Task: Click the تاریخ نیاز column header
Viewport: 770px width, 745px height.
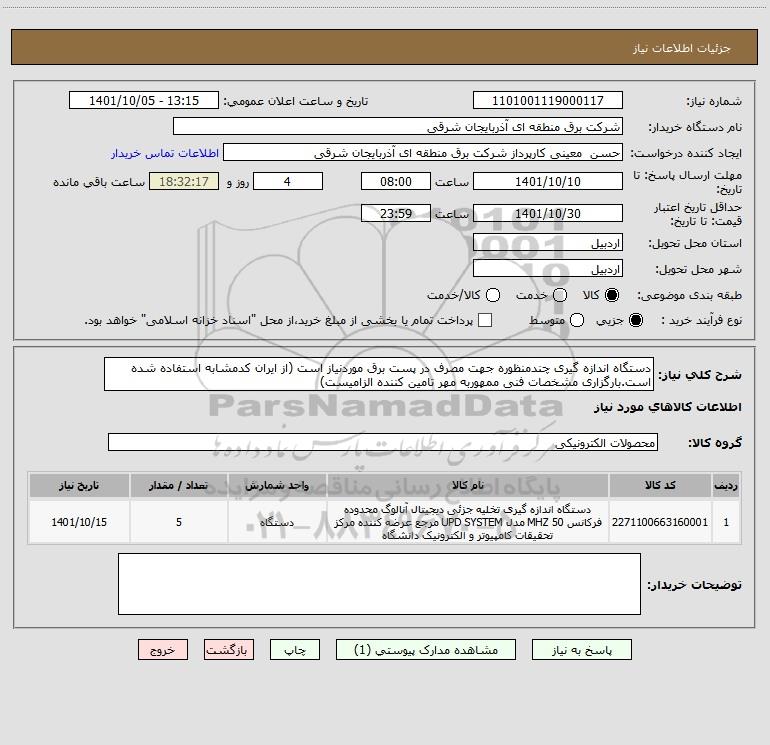Action: pyautogui.click(x=79, y=485)
